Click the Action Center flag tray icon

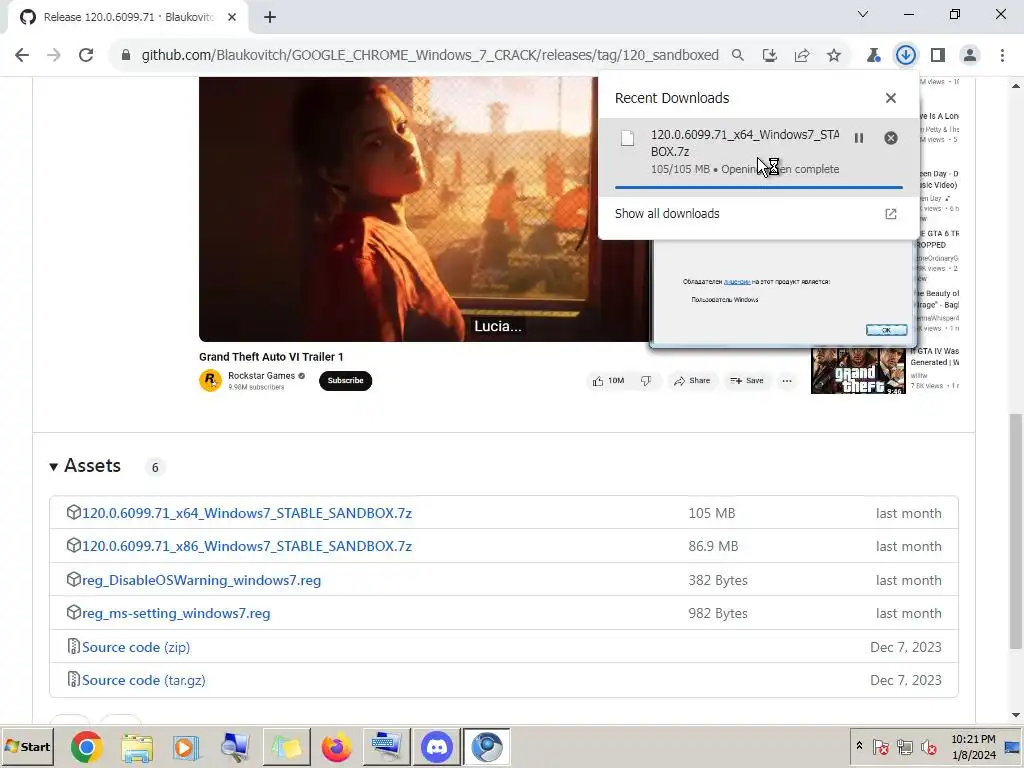coord(880,746)
